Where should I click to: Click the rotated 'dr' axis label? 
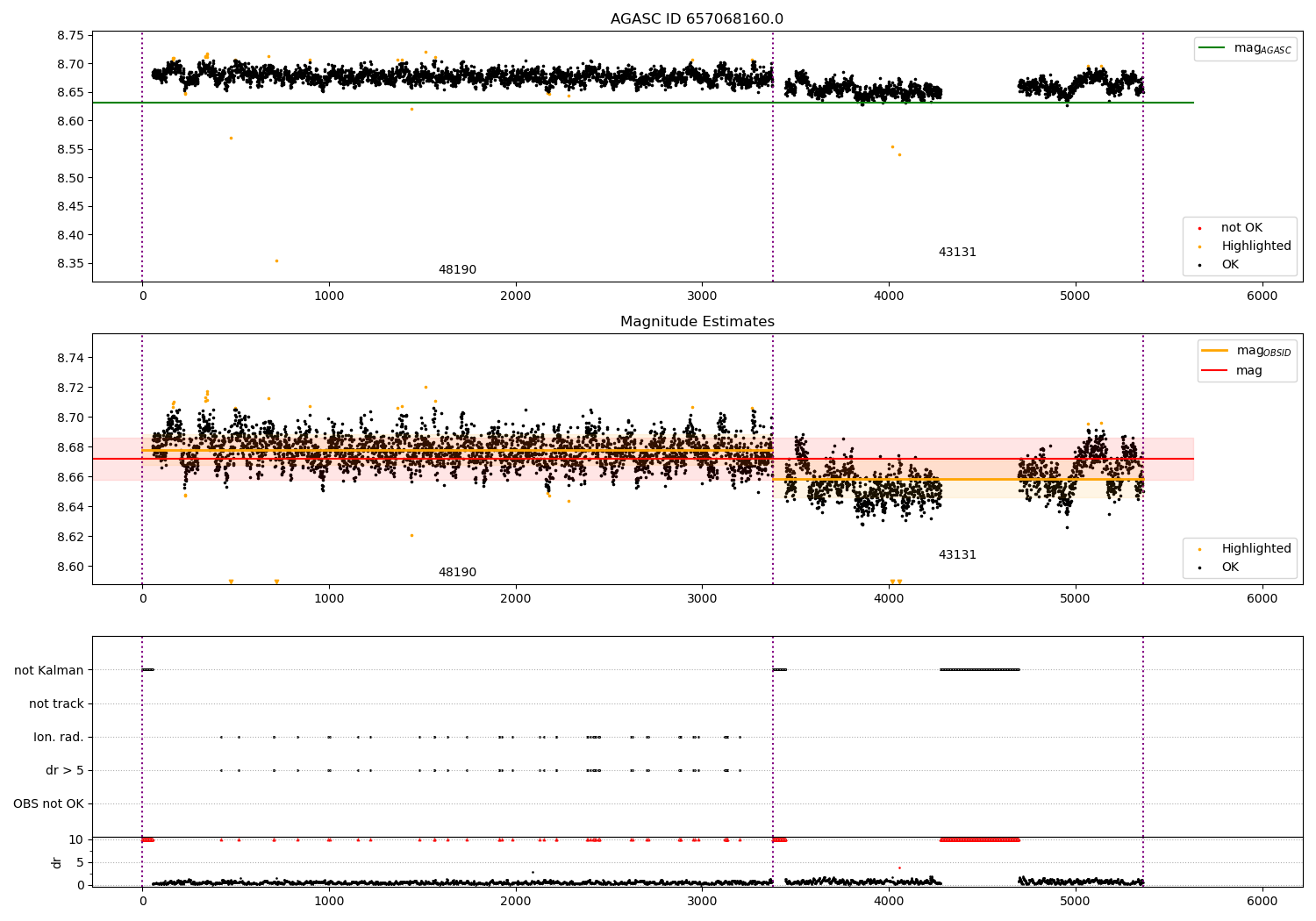click(x=57, y=862)
